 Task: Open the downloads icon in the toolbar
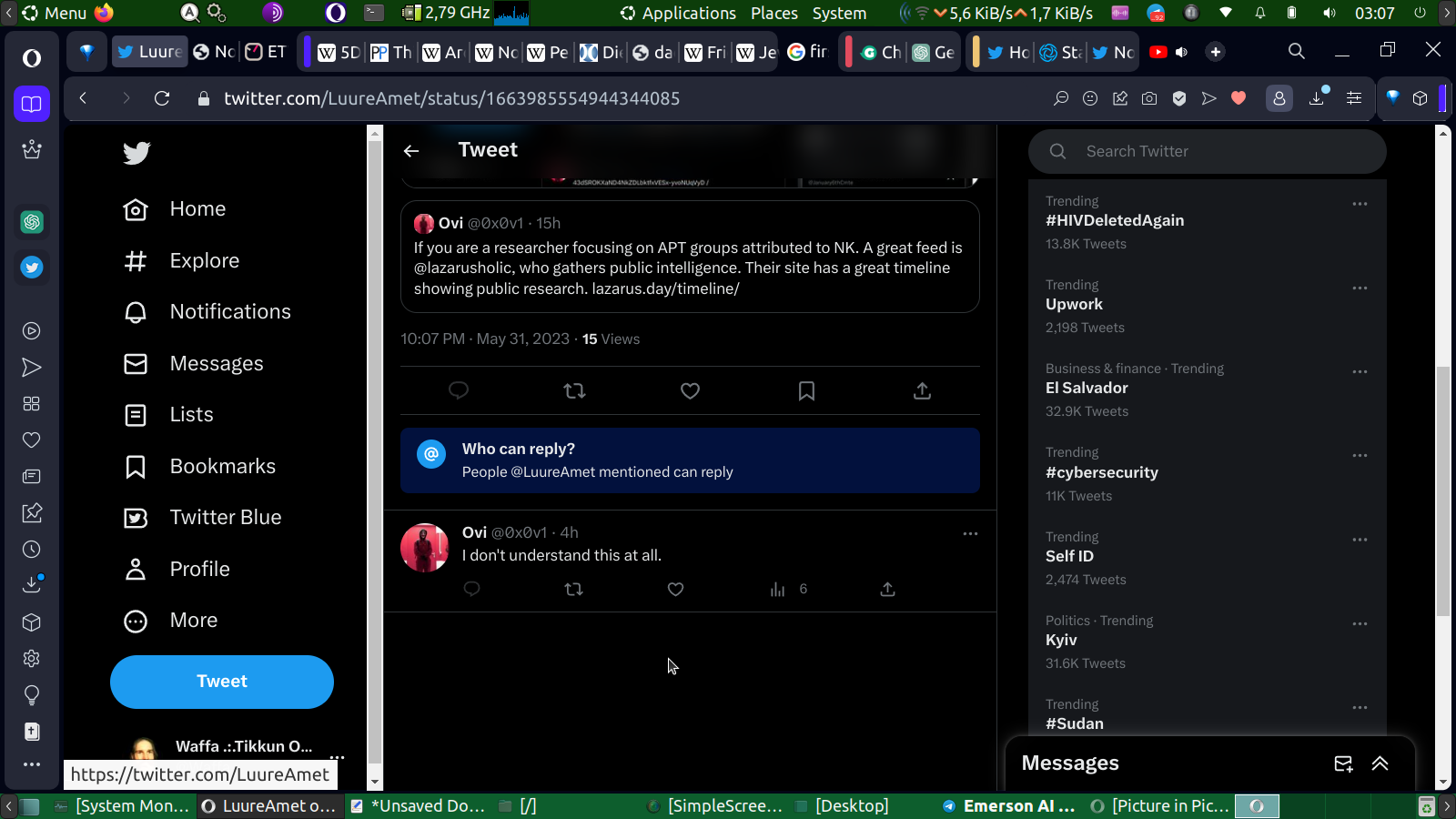click(x=1317, y=97)
